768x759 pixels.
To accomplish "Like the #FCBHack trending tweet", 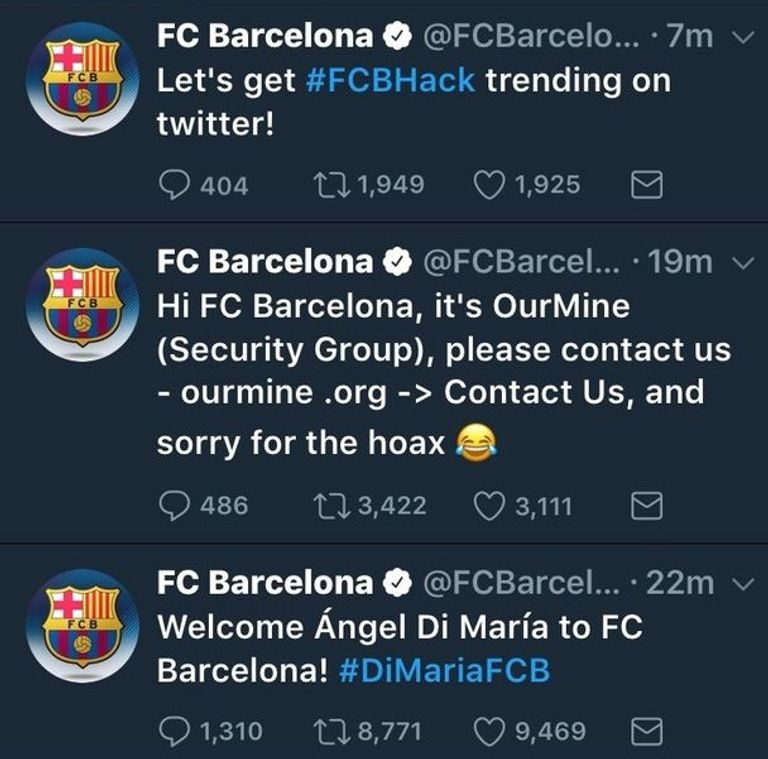I will [x=488, y=185].
